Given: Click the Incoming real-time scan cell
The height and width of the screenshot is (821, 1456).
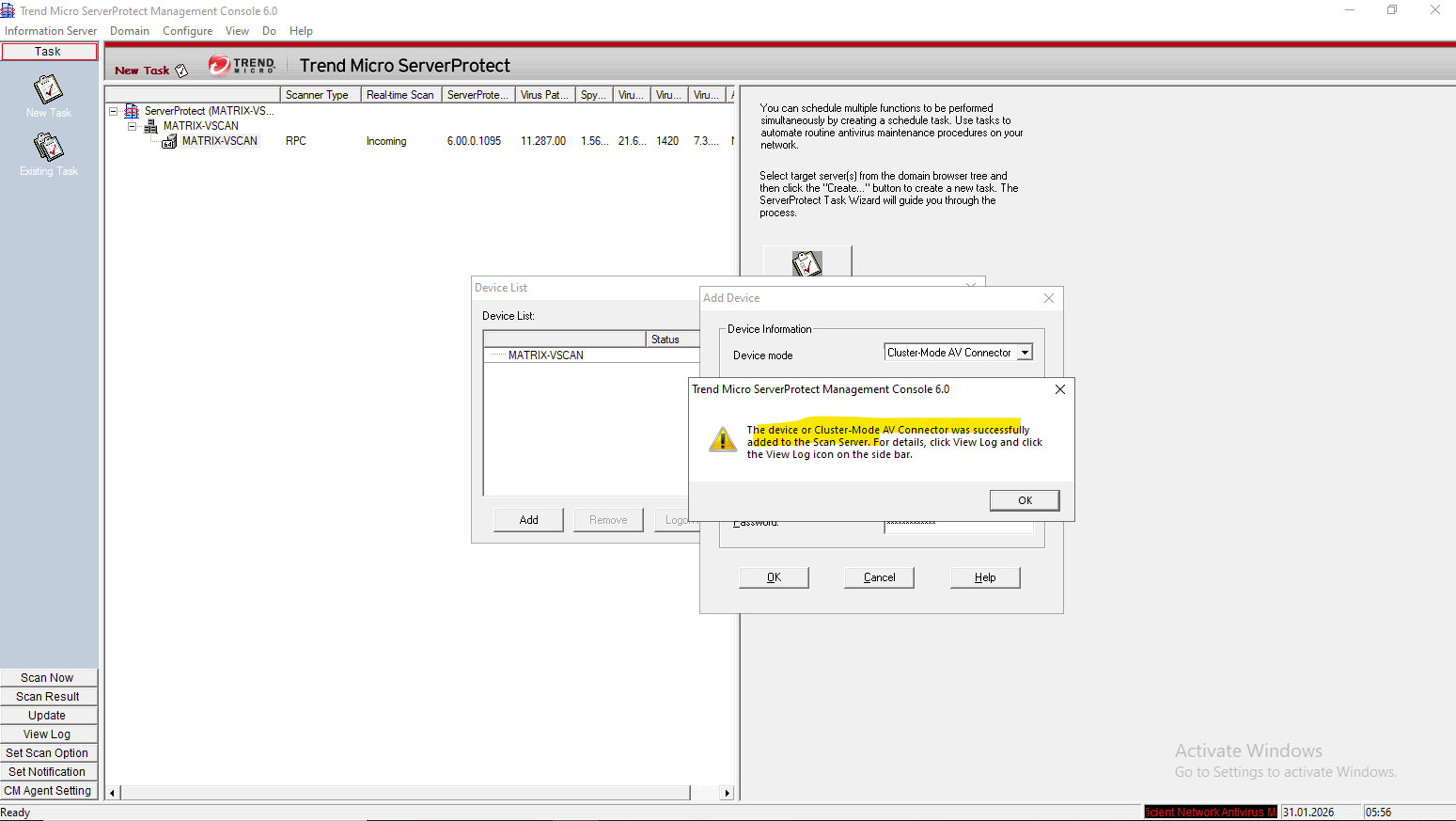Looking at the screenshot, I should click(x=386, y=141).
